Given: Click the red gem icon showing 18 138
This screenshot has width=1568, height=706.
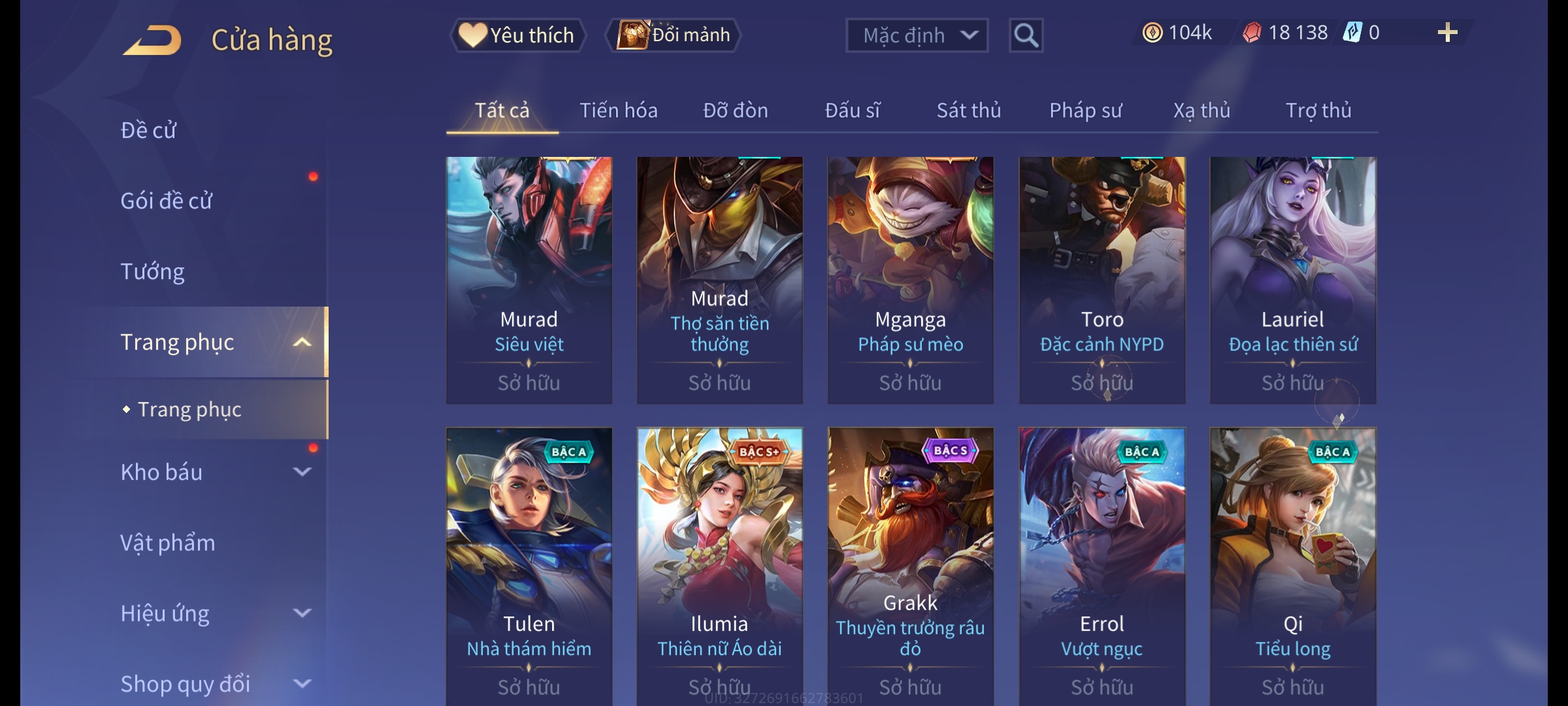Looking at the screenshot, I should tap(1252, 33).
